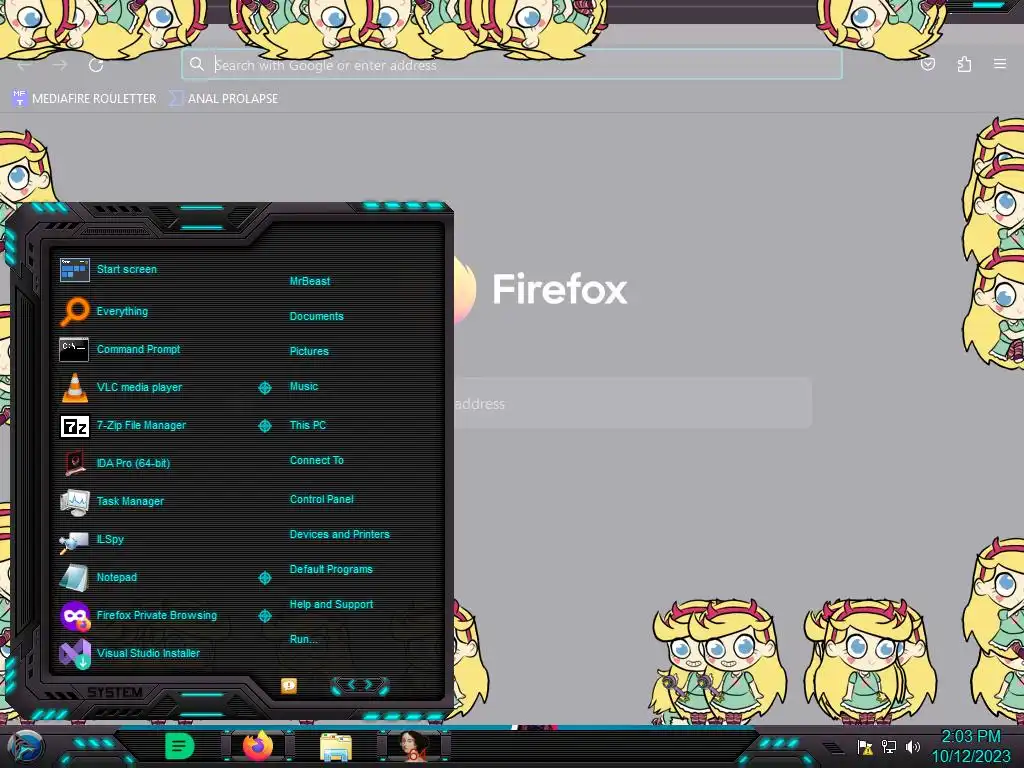This screenshot has width=1024, height=768.
Task: Click start menu power options arrows
Action: pyautogui.click(x=360, y=685)
